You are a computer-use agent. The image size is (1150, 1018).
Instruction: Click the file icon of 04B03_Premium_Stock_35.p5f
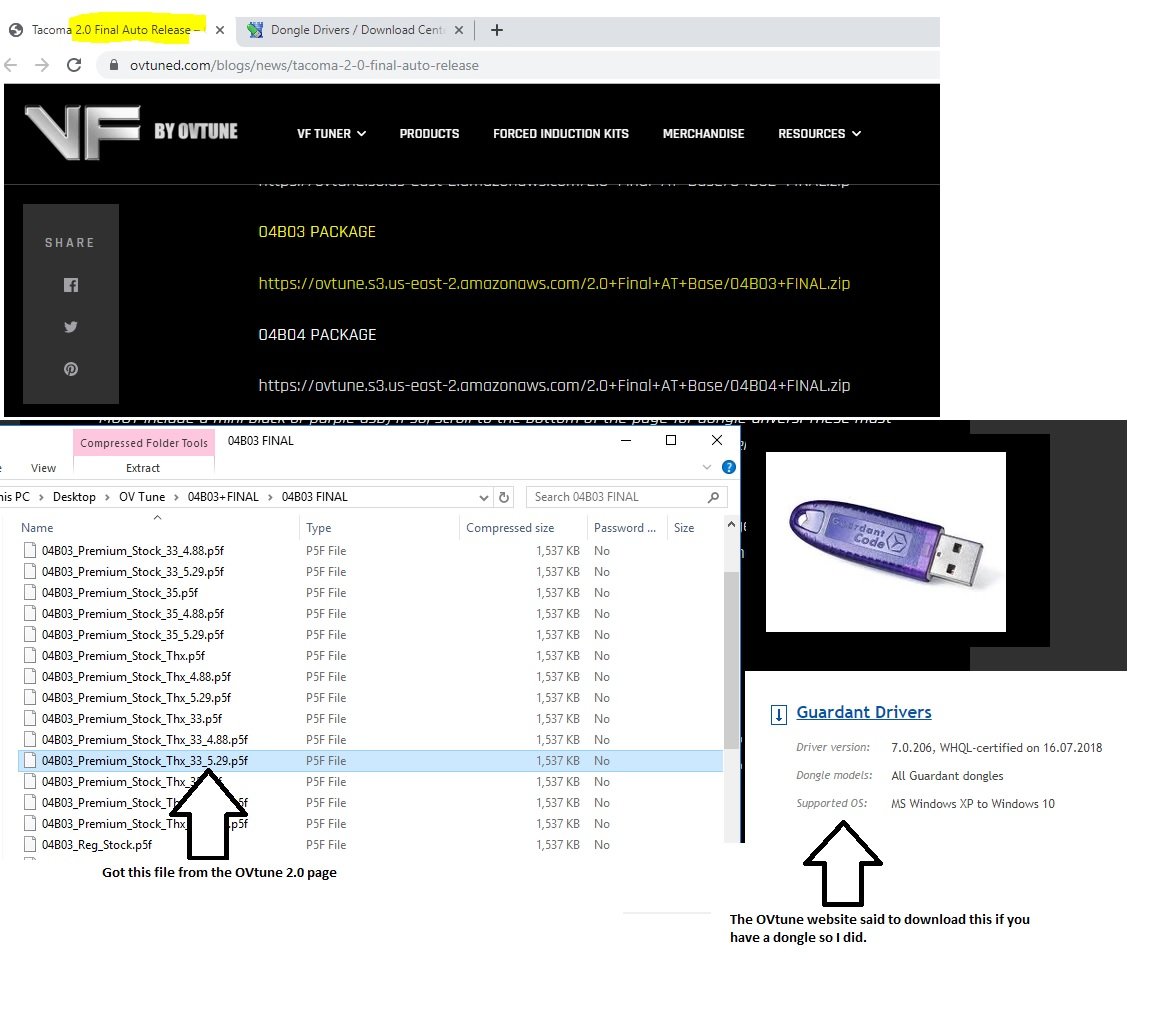(x=29, y=593)
